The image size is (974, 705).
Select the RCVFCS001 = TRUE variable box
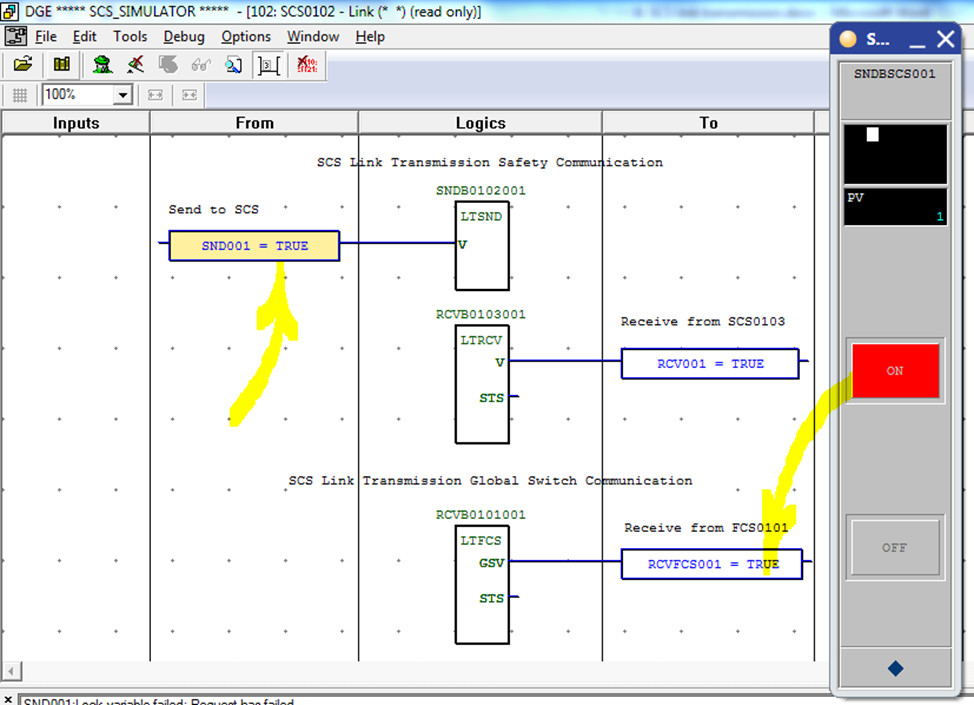(712, 564)
